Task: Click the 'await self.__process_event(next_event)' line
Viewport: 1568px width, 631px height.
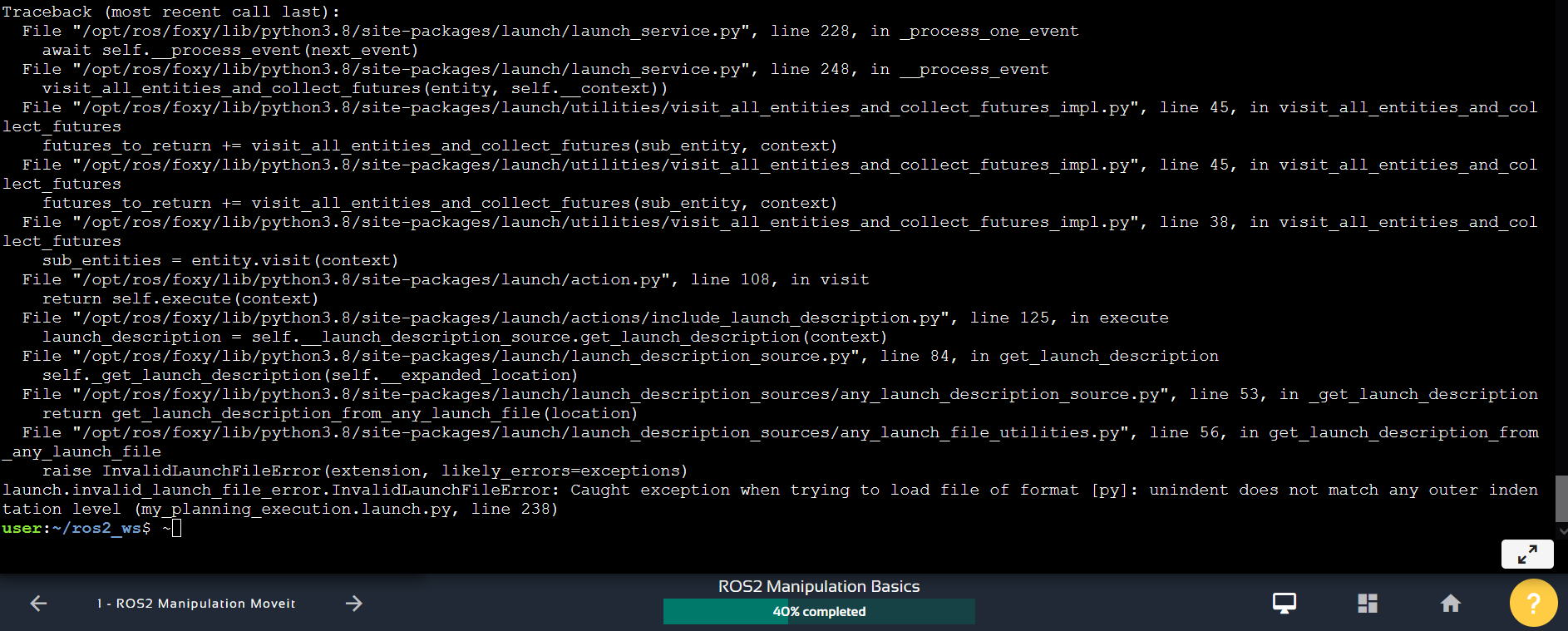Action: 230,50
